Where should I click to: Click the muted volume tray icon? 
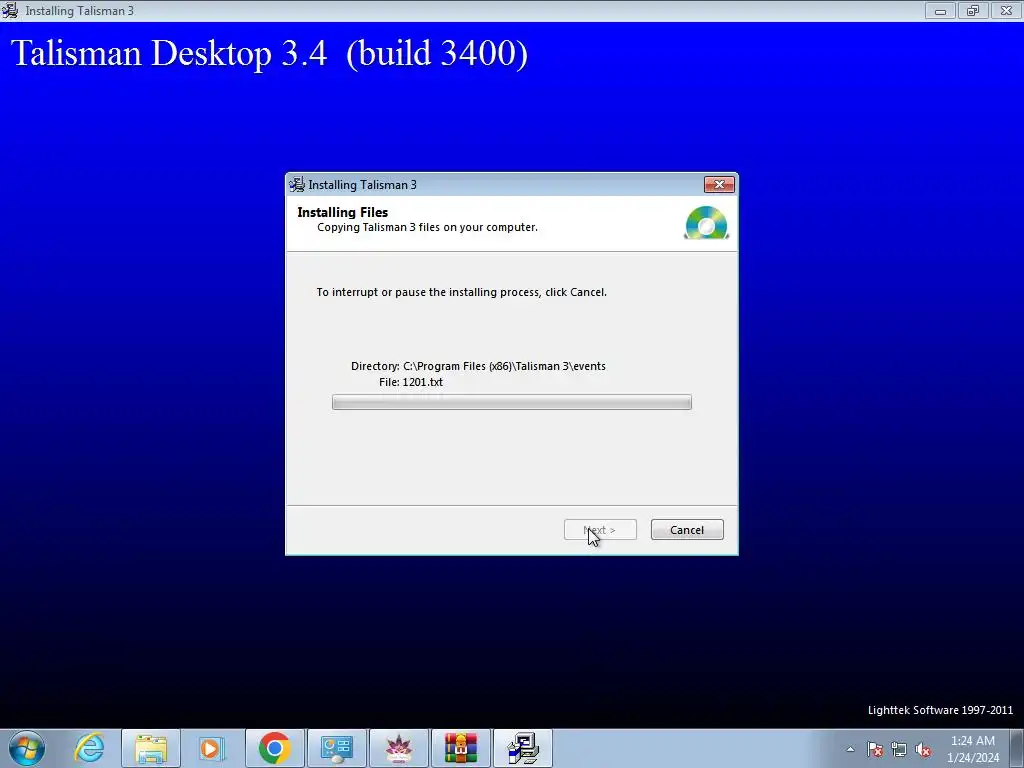(923, 749)
